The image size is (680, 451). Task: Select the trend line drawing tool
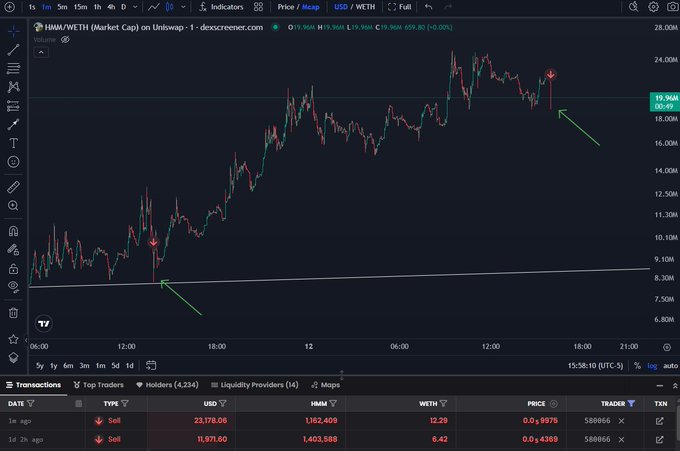tap(13, 50)
